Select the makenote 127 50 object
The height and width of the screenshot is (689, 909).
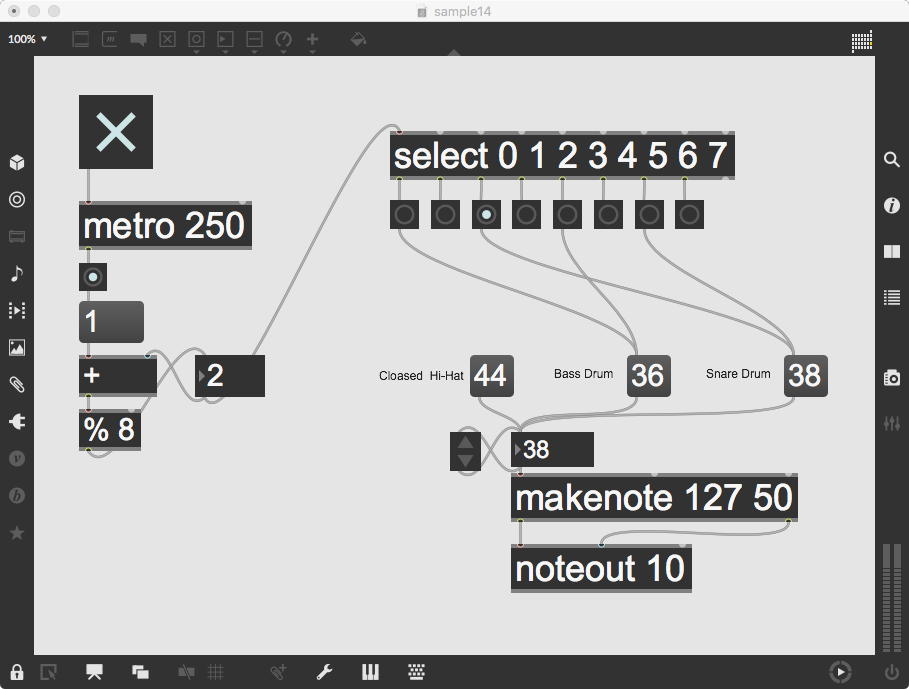[654, 497]
